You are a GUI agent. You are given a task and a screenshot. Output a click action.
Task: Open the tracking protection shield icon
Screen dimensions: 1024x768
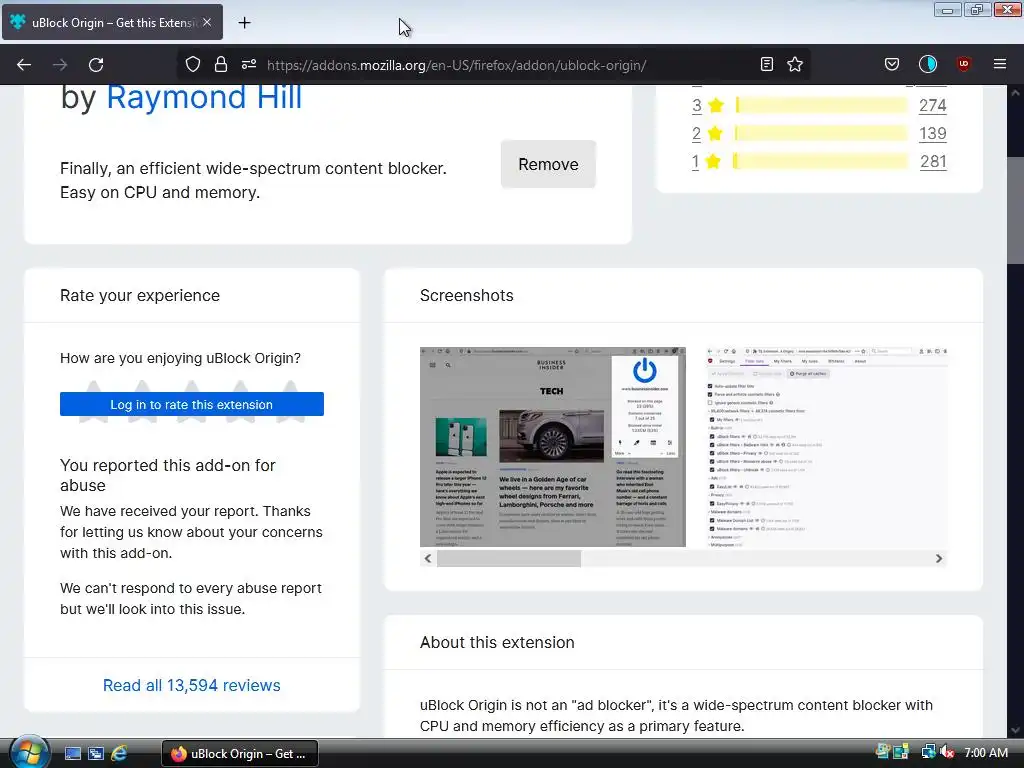[x=193, y=64]
